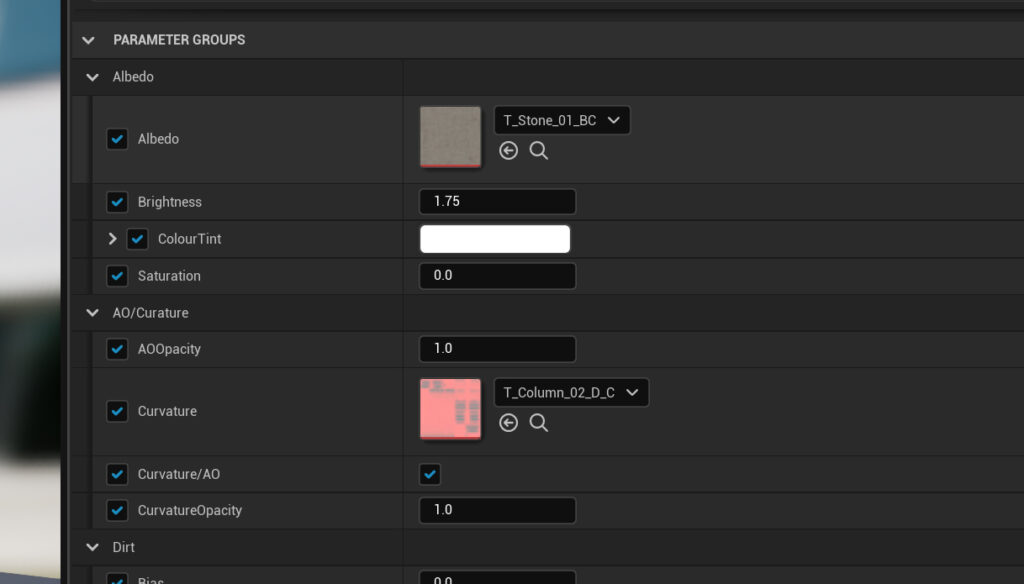Expand the ColourTint channels
This screenshot has width=1024, height=584.
(x=112, y=239)
